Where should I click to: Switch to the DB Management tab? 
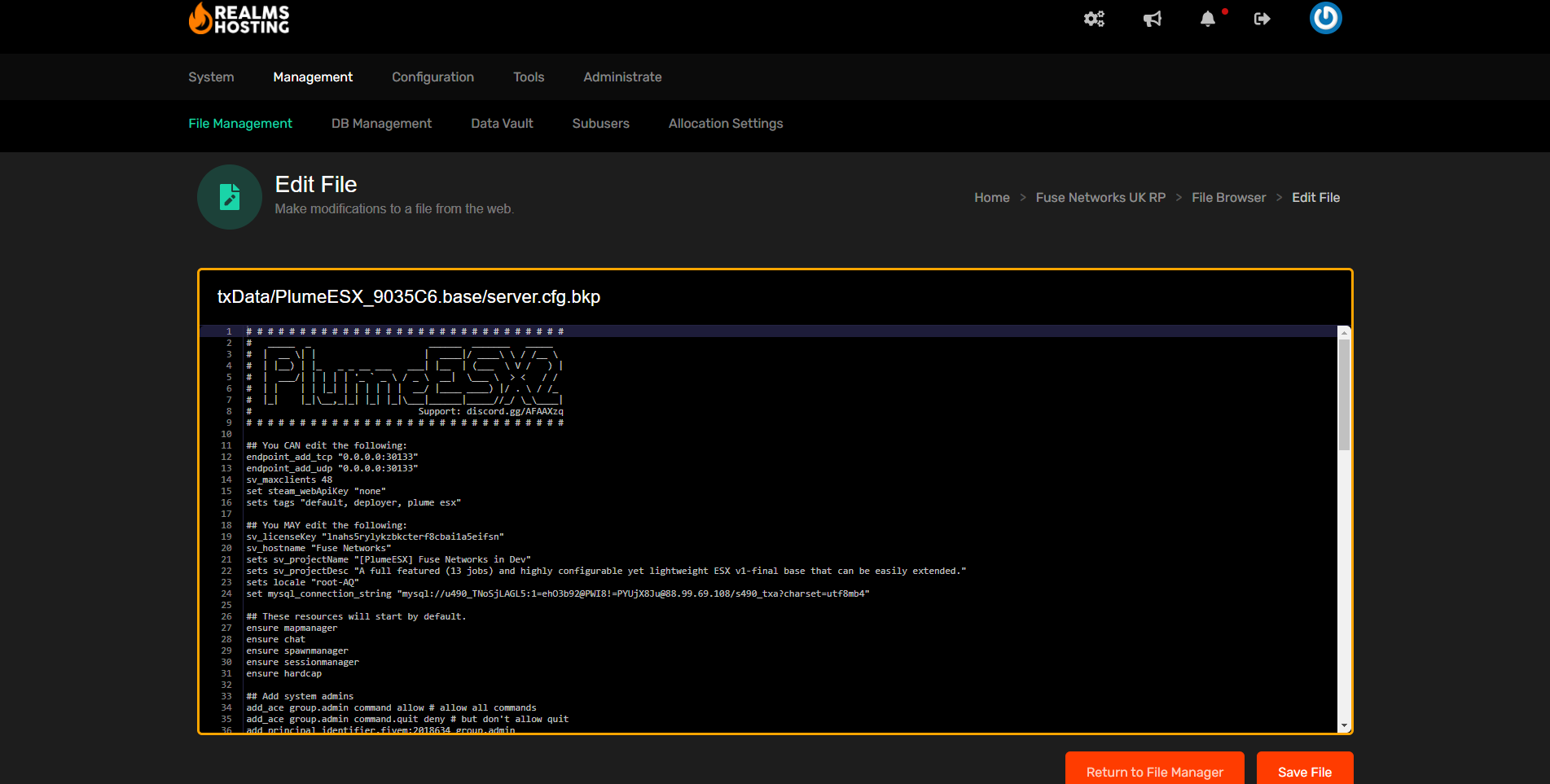[x=381, y=124]
